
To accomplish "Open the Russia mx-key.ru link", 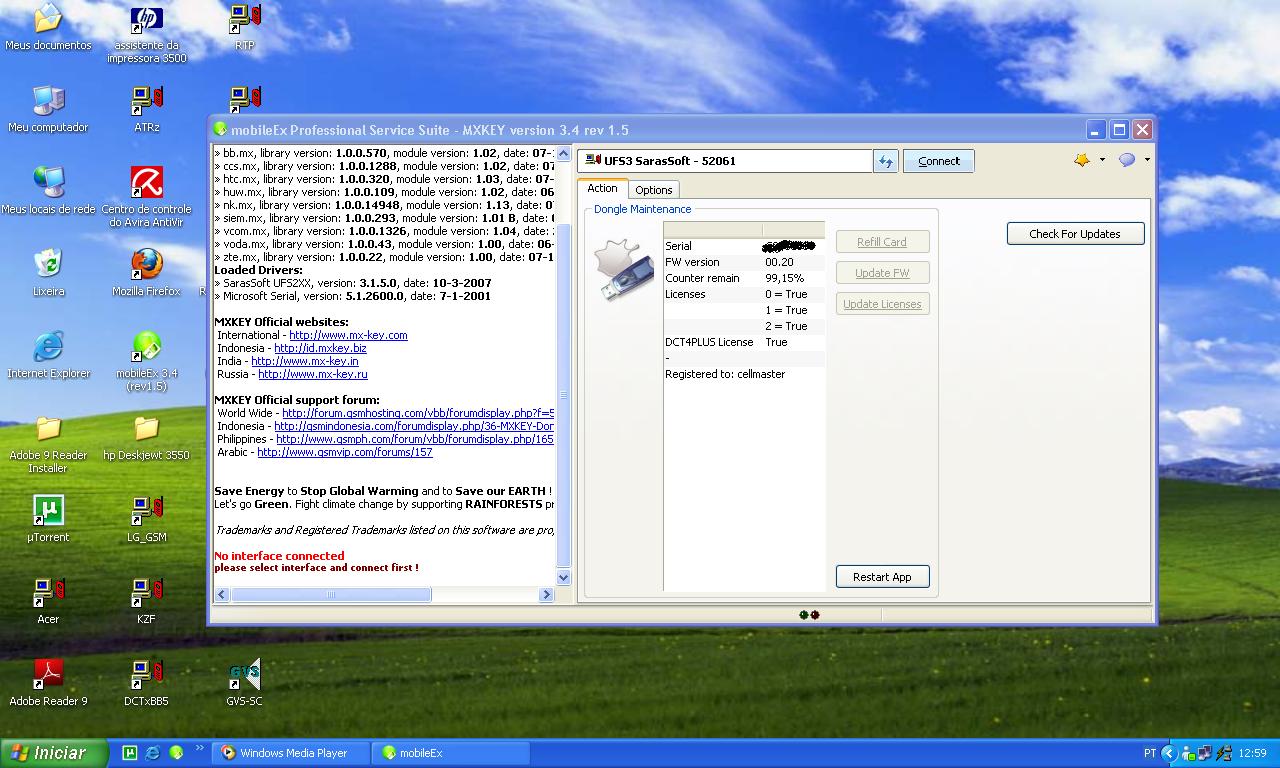I will click(313, 374).
